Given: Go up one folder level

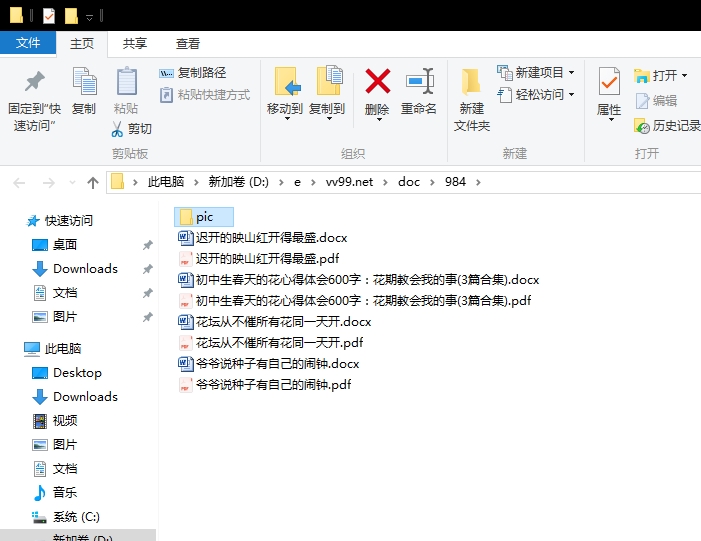Looking at the screenshot, I should point(93,182).
